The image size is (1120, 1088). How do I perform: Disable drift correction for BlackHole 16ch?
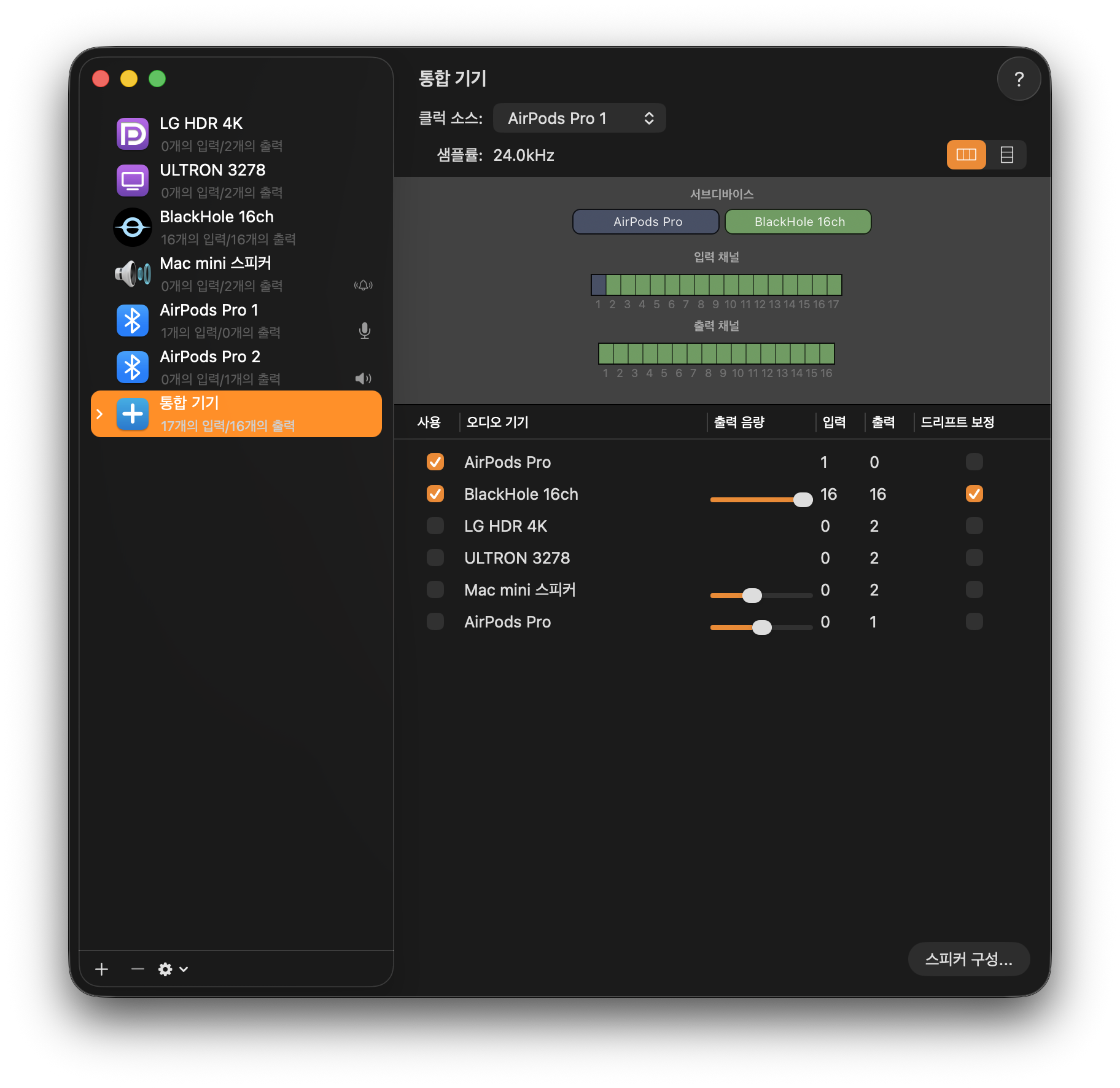point(974,494)
